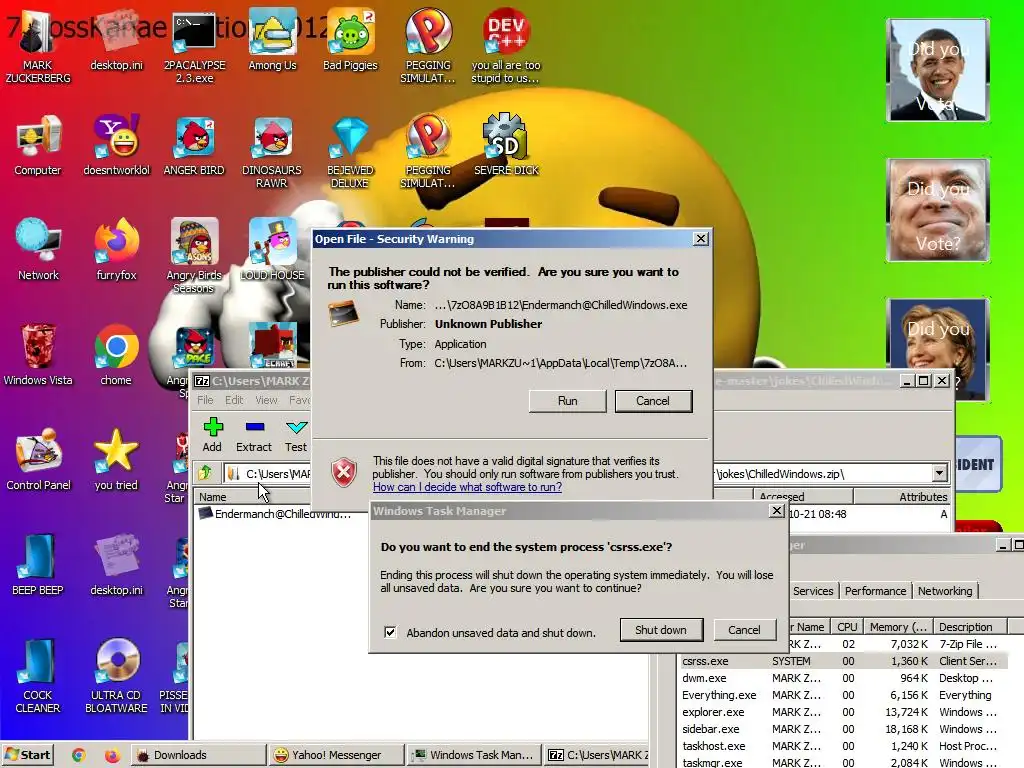Click the 7-Zip Extract toolbar icon

(x=253, y=435)
